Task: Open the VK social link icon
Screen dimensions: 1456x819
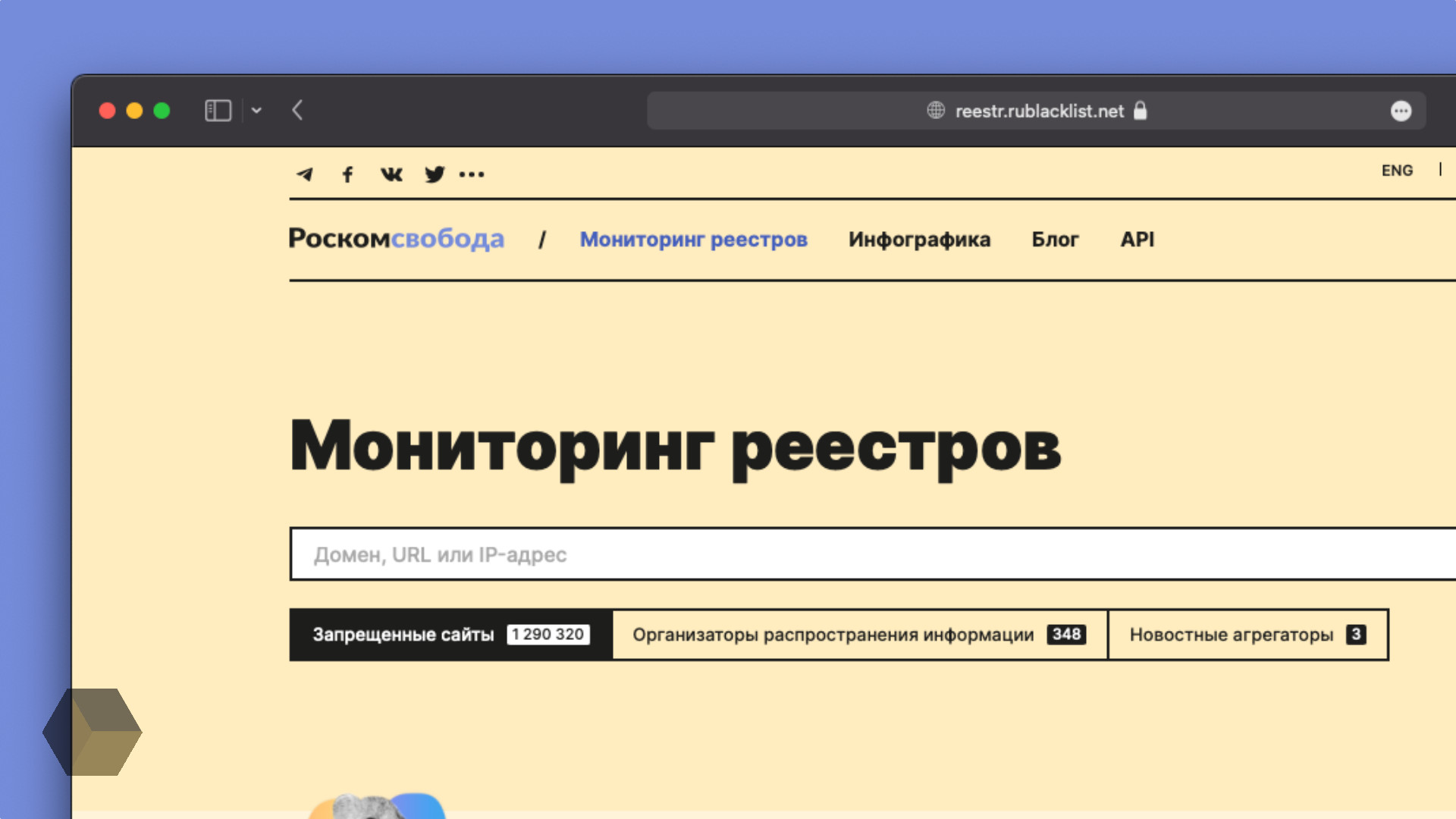Action: point(391,174)
